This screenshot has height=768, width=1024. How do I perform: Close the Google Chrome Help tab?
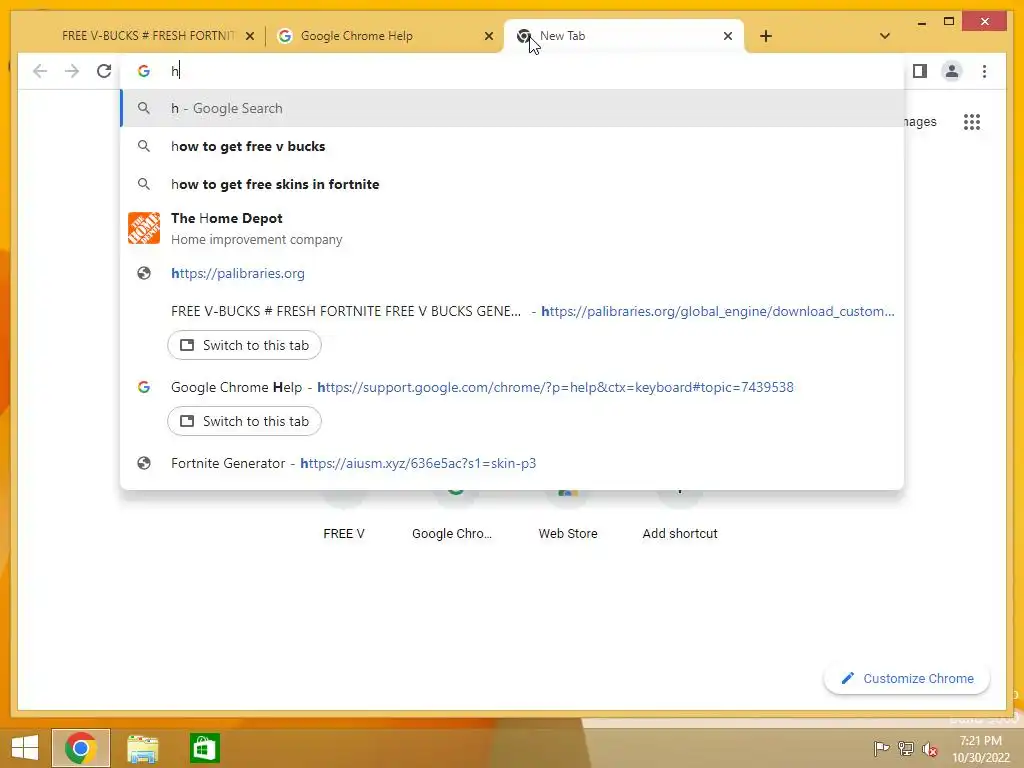488,37
